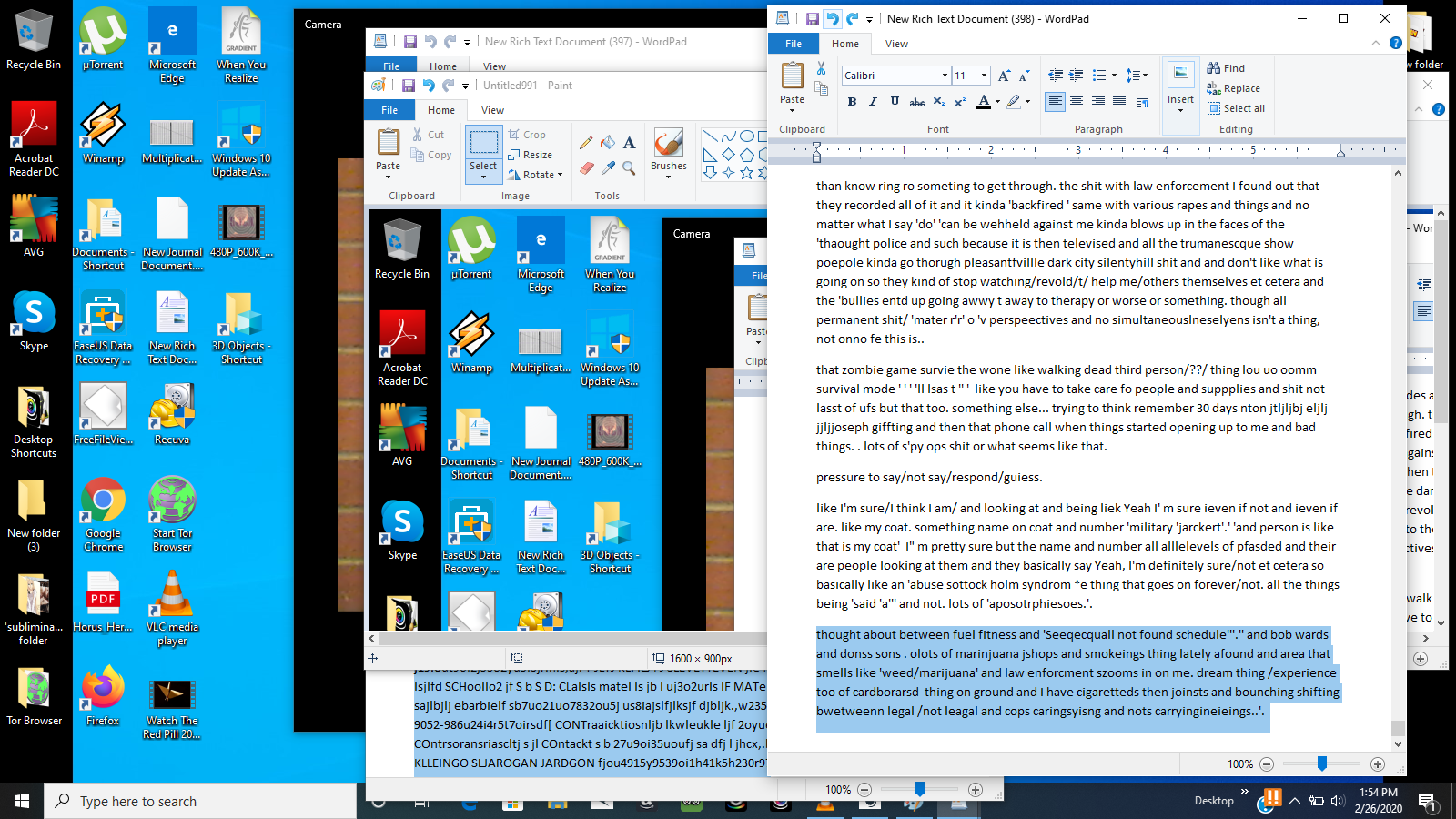1456x819 pixels.
Task: Click the Windows Start button
Action: click(x=22, y=801)
